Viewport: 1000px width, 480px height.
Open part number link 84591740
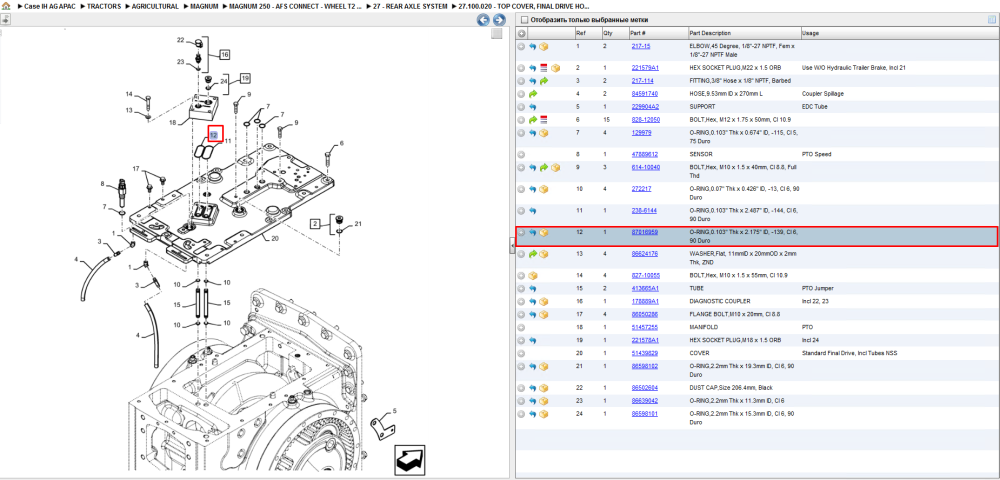(x=645, y=94)
